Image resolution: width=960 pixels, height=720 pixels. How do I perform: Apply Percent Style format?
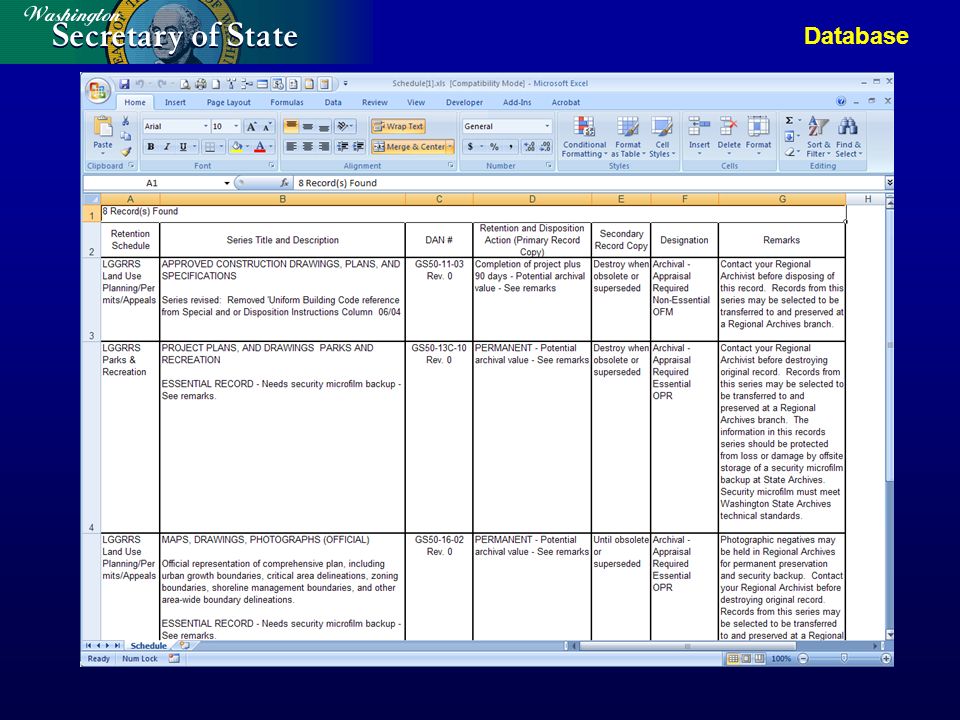(x=494, y=146)
